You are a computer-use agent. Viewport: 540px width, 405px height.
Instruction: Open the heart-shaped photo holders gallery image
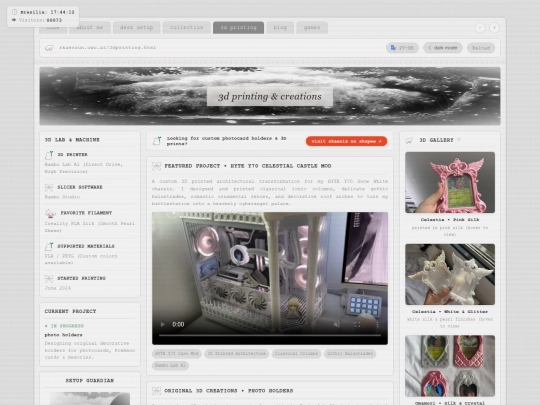(x=450, y=366)
